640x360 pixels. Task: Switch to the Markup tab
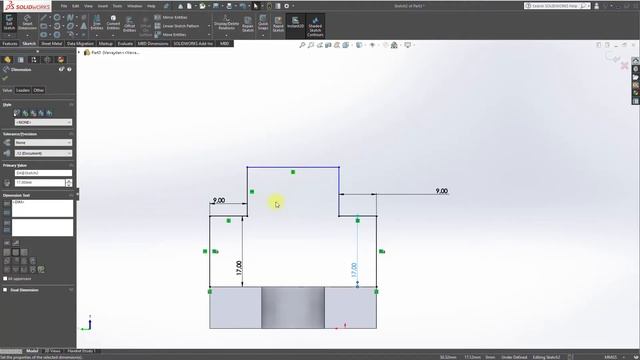[x=105, y=43]
